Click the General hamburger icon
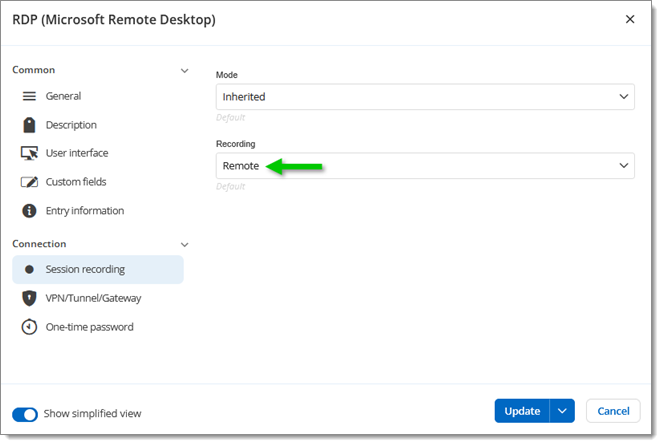 (29, 96)
